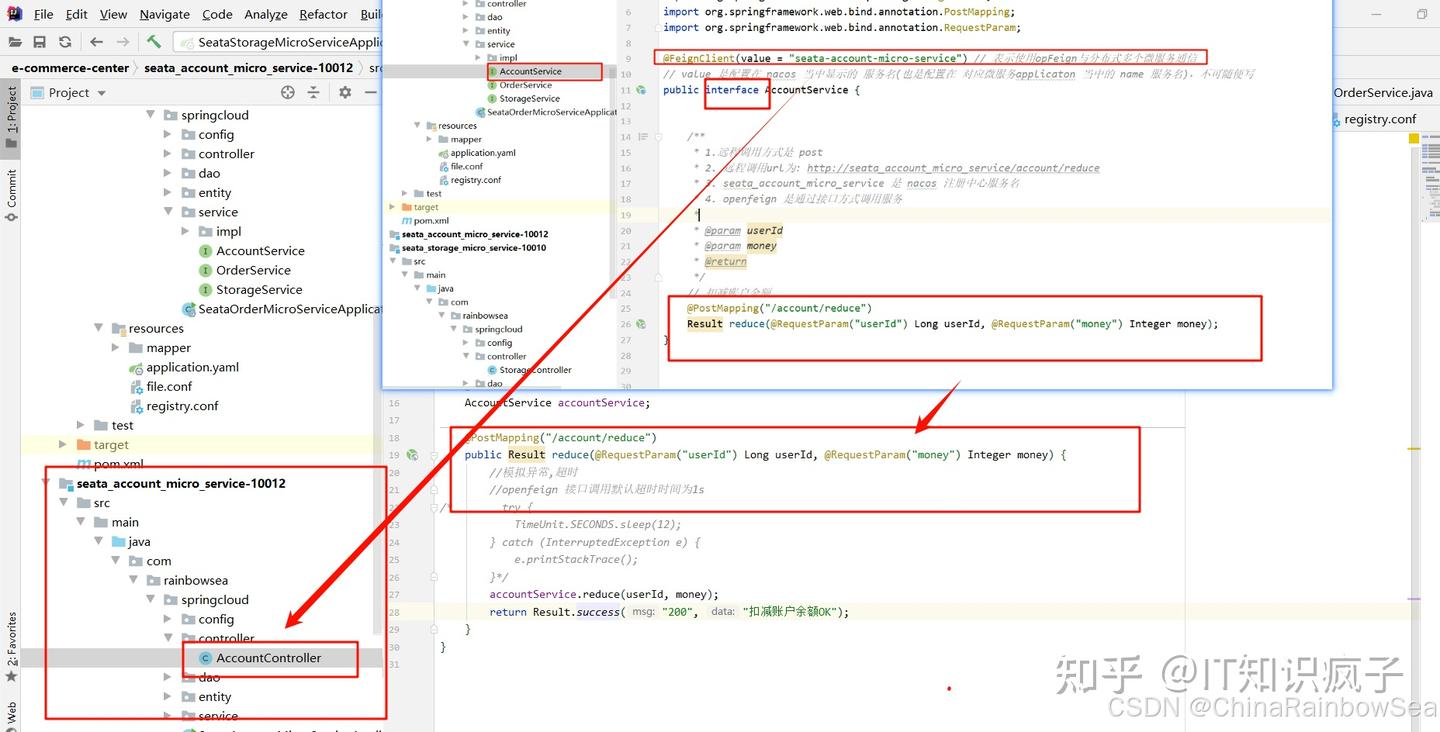The height and width of the screenshot is (732, 1440).
Task: Expand the mapper folder under resources
Action: click(x=116, y=348)
